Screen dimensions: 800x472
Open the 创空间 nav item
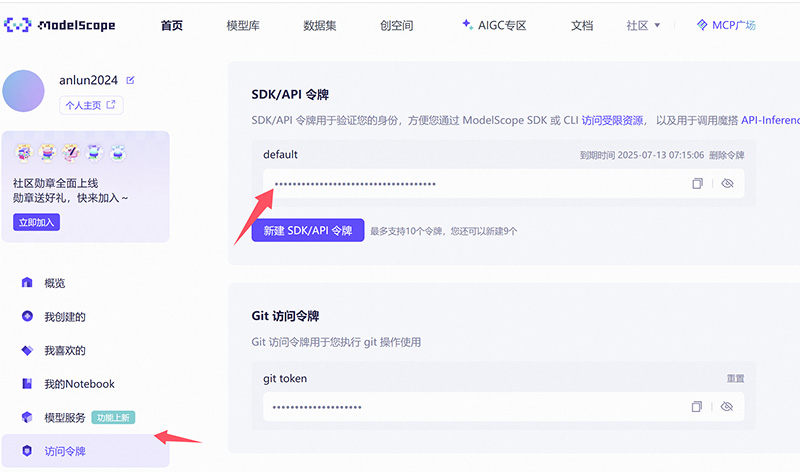[x=396, y=25]
